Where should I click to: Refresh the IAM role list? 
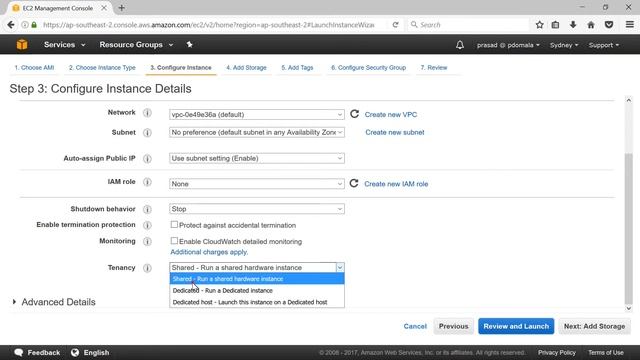click(354, 183)
